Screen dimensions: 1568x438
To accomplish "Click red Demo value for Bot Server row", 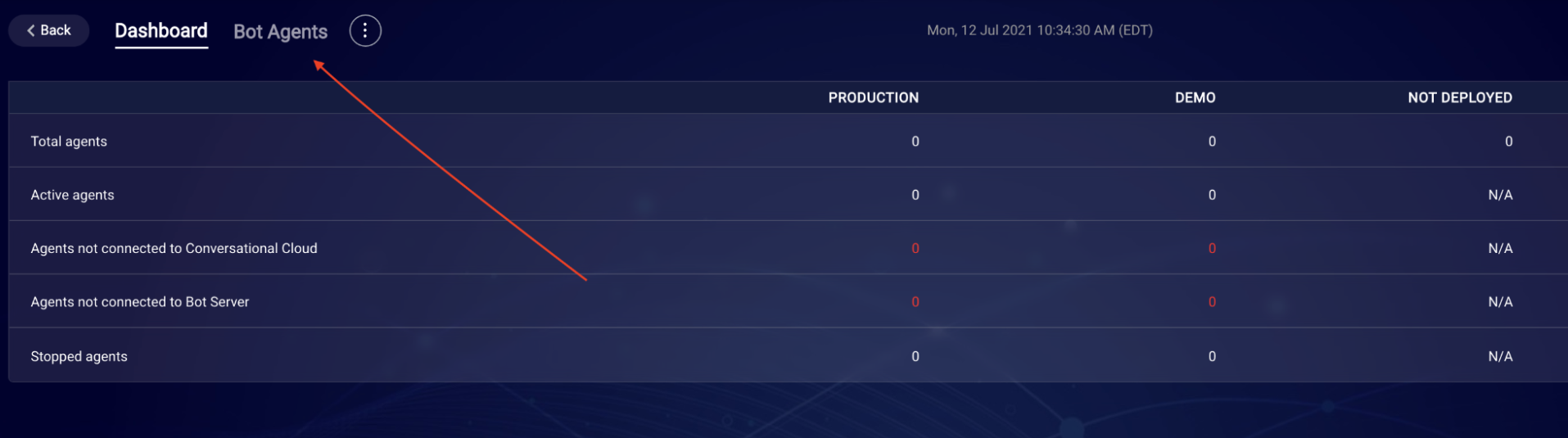I will tap(1212, 301).
